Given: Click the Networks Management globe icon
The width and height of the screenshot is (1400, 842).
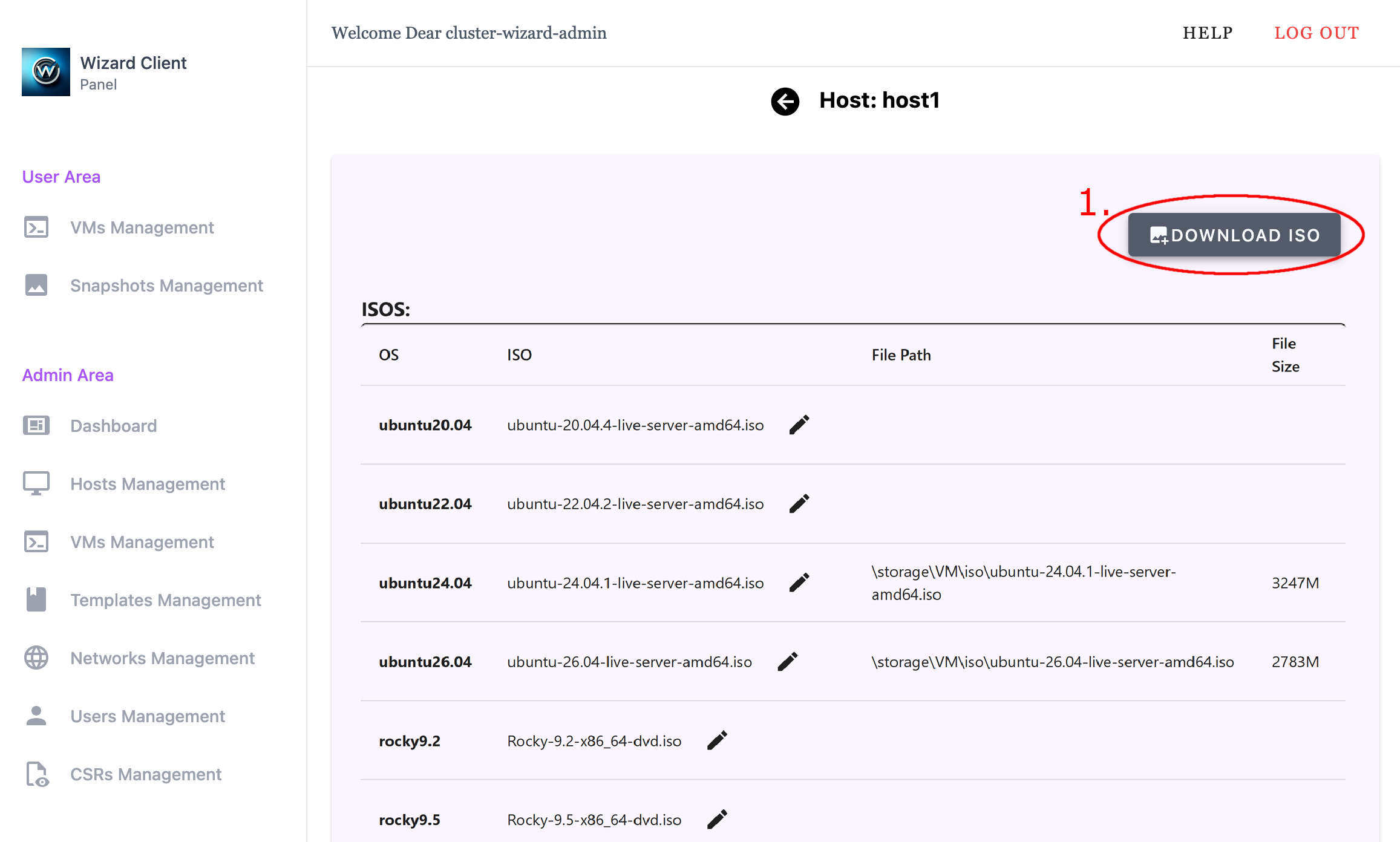Looking at the screenshot, I should click(x=36, y=658).
